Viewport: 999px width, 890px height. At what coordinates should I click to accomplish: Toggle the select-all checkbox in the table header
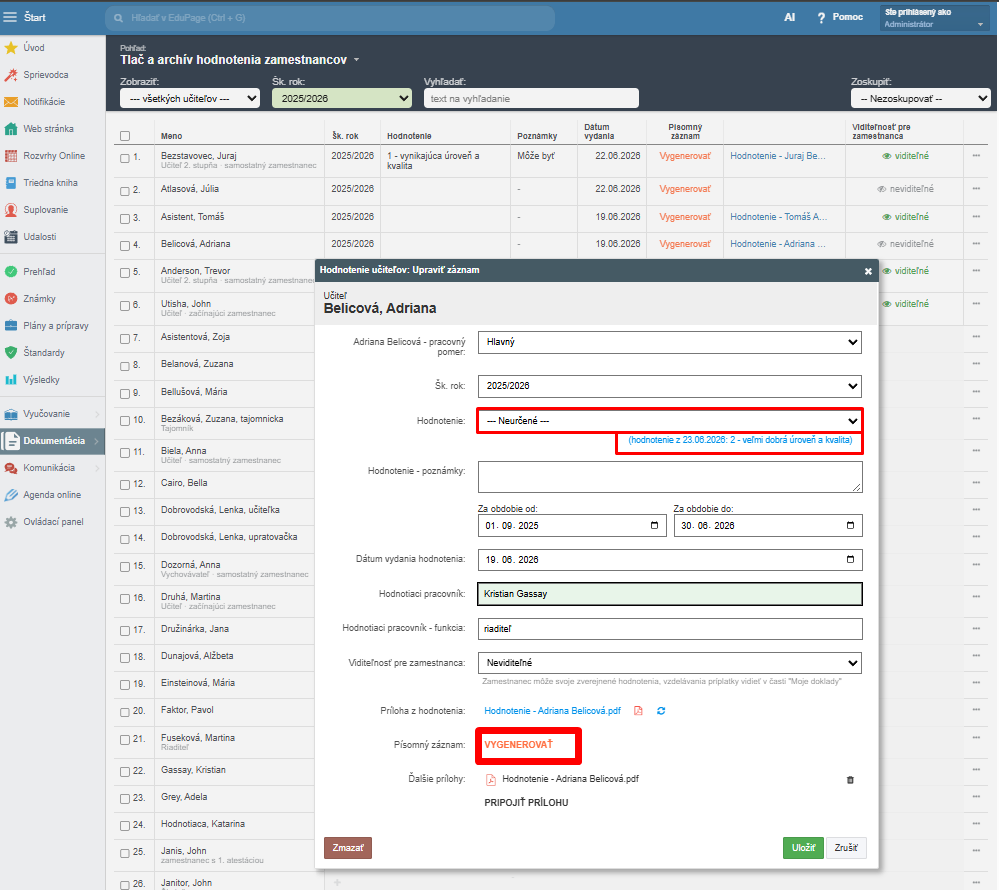(x=125, y=136)
